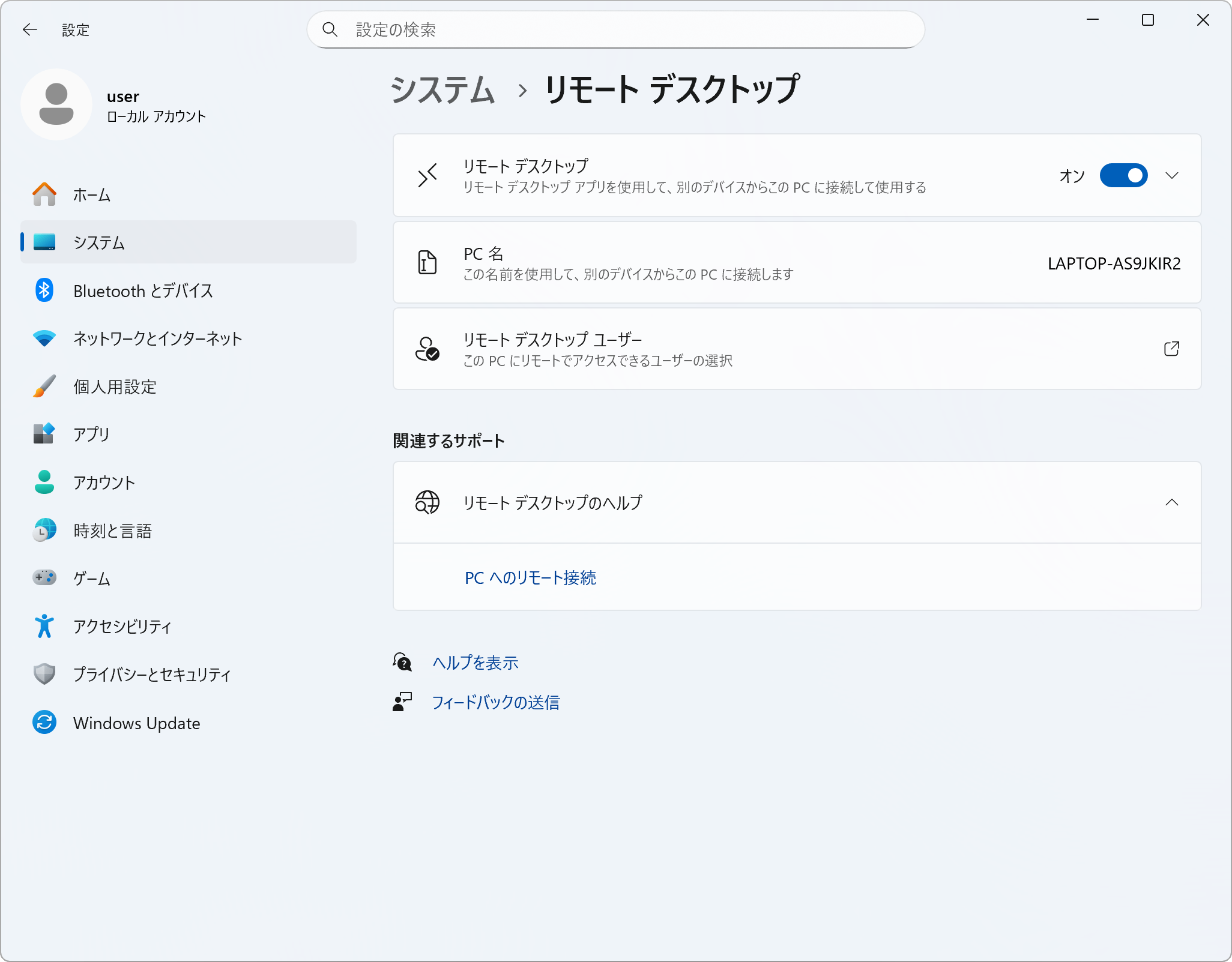Click the Wi-Fi network icon in sidebar
This screenshot has width=1232, height=962.
(x=44, y=338)
